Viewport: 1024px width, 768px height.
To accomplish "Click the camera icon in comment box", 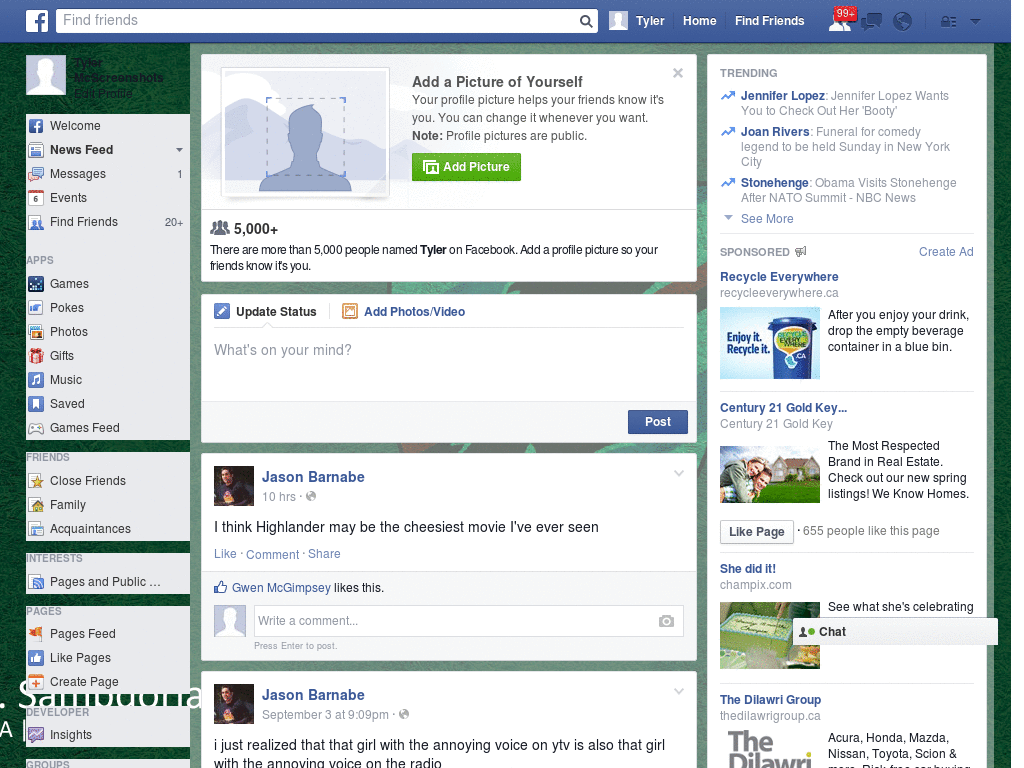I will [x=666, y=621].
